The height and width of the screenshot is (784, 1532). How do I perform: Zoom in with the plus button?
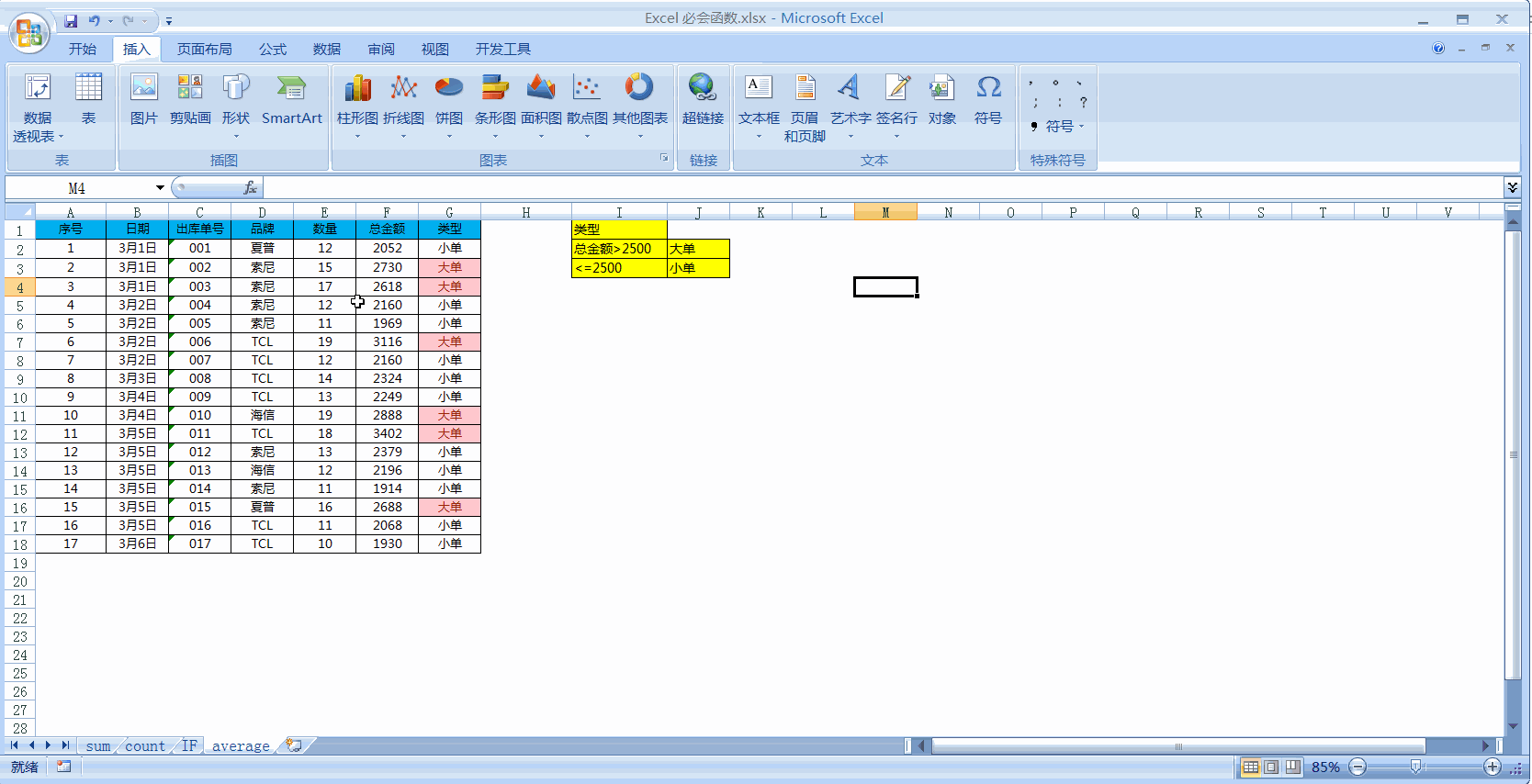[x=1493, y=767]
